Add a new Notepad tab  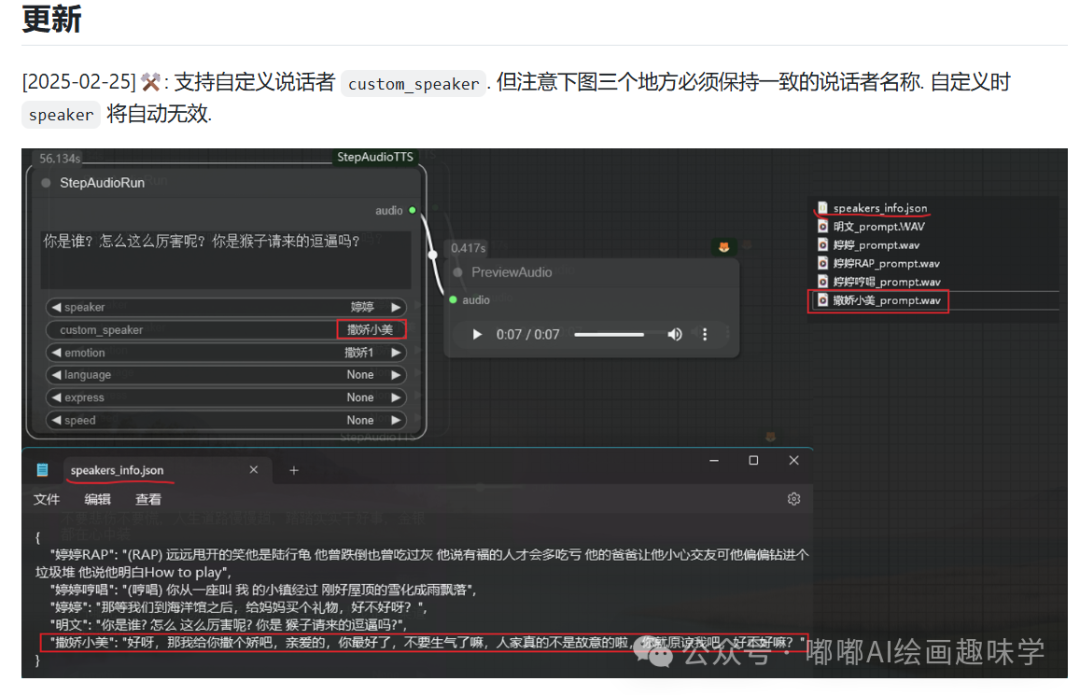click(293, 470)
